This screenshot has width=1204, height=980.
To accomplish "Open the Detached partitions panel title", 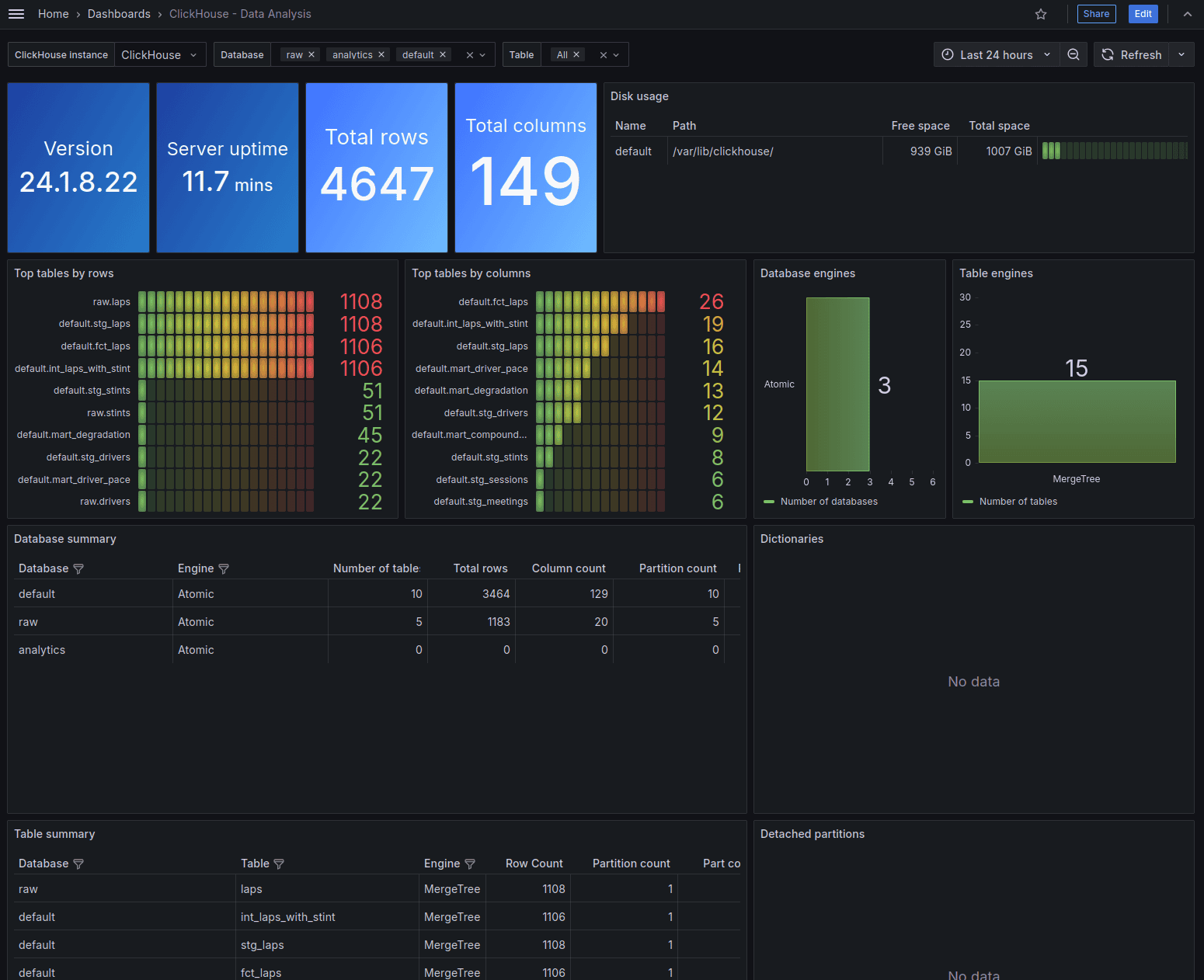I will [813, 834].
